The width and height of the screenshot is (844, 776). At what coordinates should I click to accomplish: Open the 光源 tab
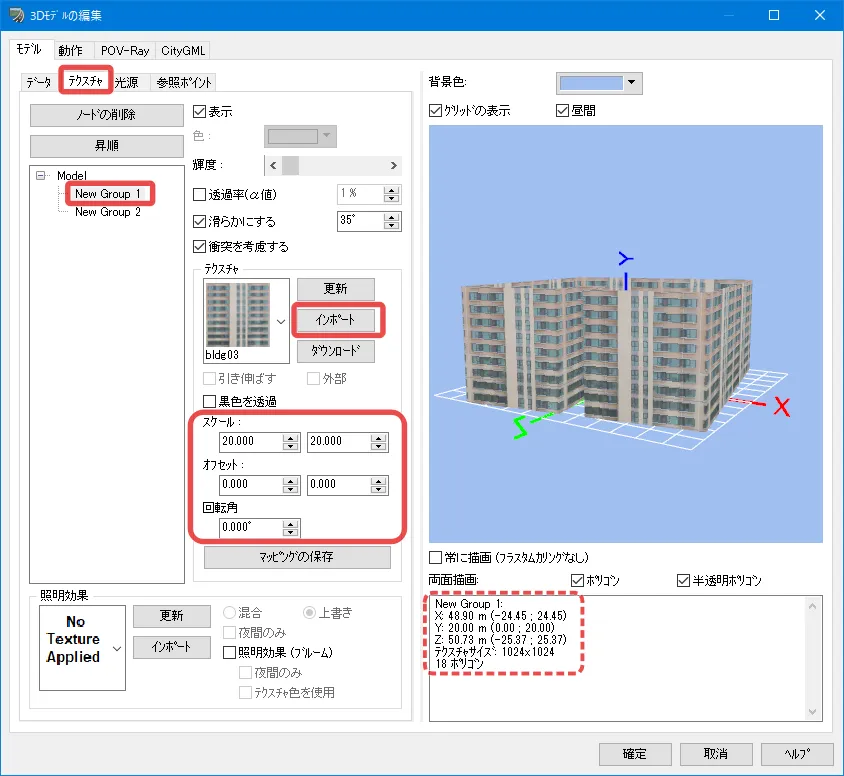pyautogui.click(x=127, y=82)
